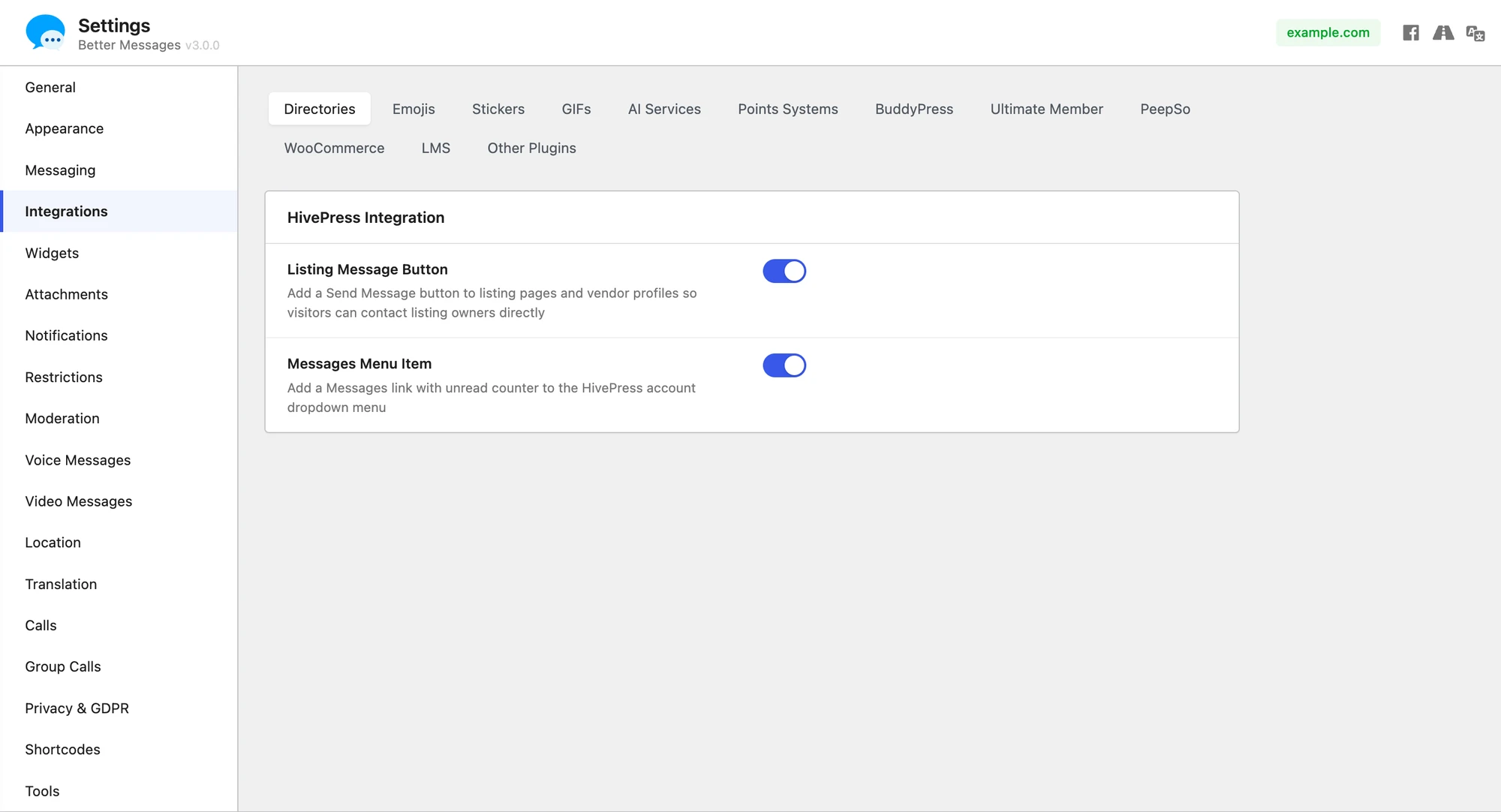Go to the GIFs tab
1501x812 pixels.
pos(576,109)
